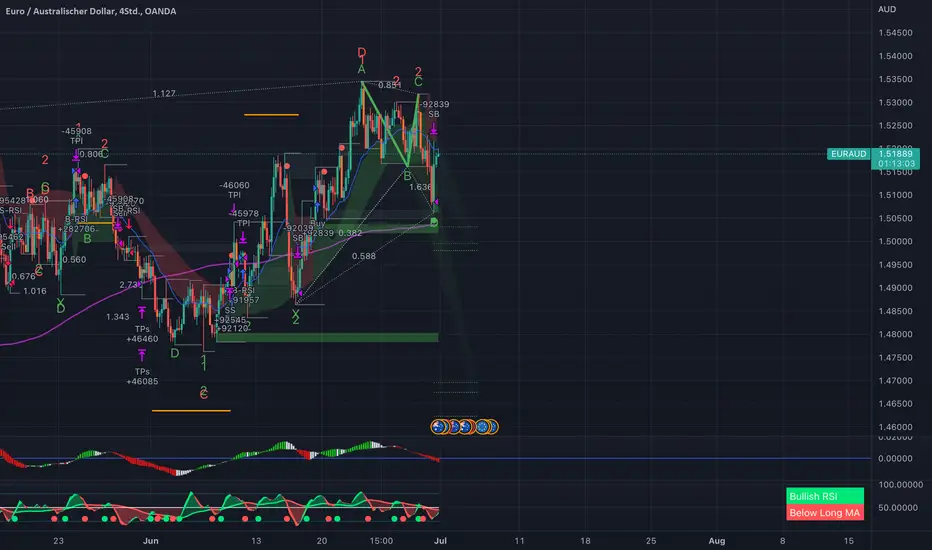Click the magenta TPI arrow under -45908

(x=76, y=155)
